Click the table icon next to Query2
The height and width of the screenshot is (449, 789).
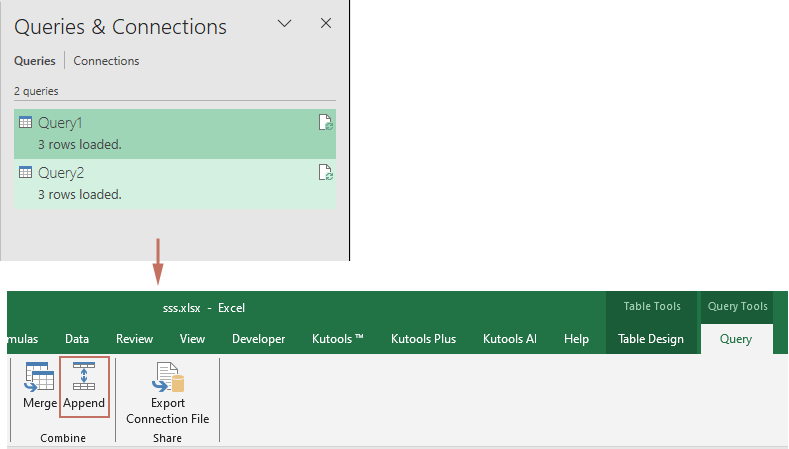[26, 172]
